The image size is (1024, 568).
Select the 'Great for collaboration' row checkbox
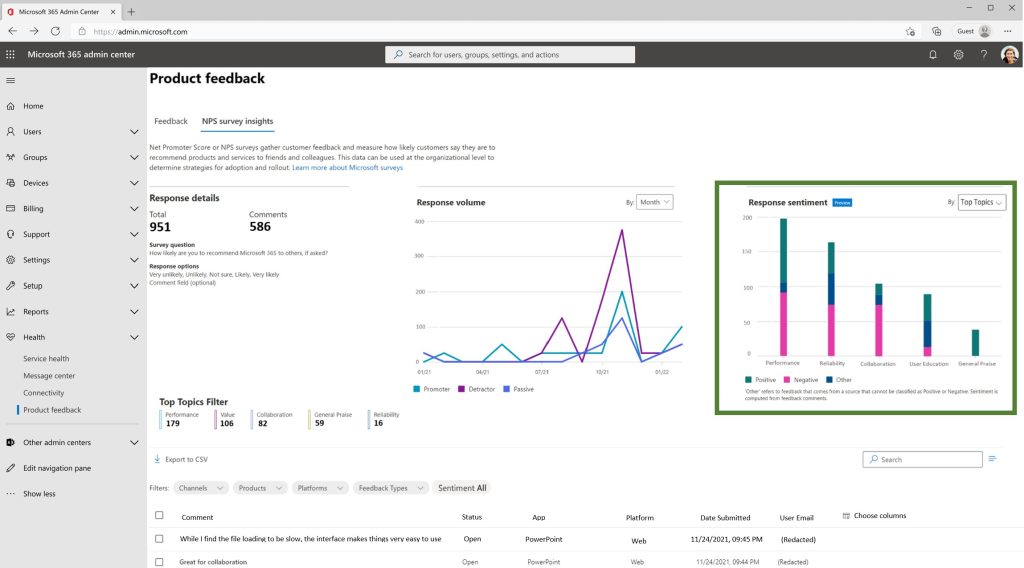coord(159,562)
